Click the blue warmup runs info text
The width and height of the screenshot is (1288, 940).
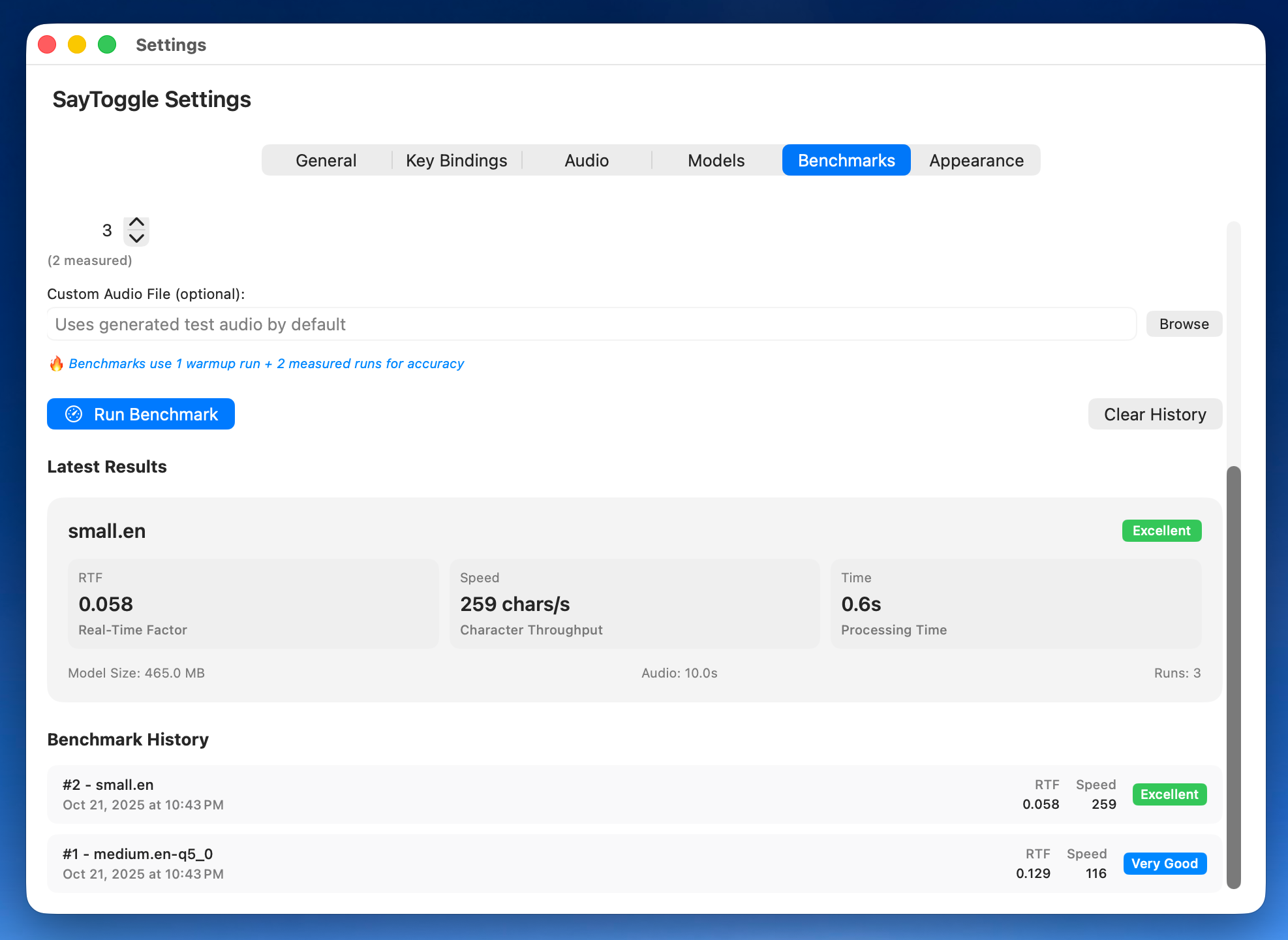tap(267, 364)
